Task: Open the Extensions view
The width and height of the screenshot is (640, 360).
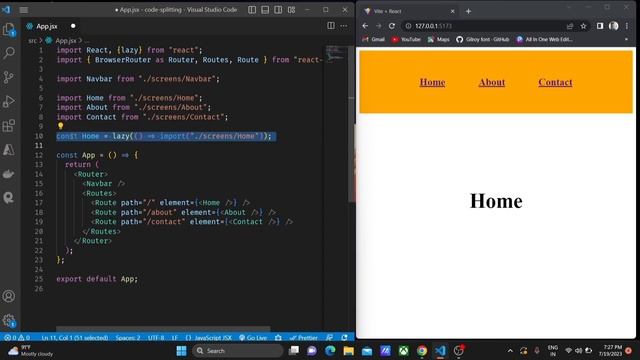Action: tap(9, 126)
